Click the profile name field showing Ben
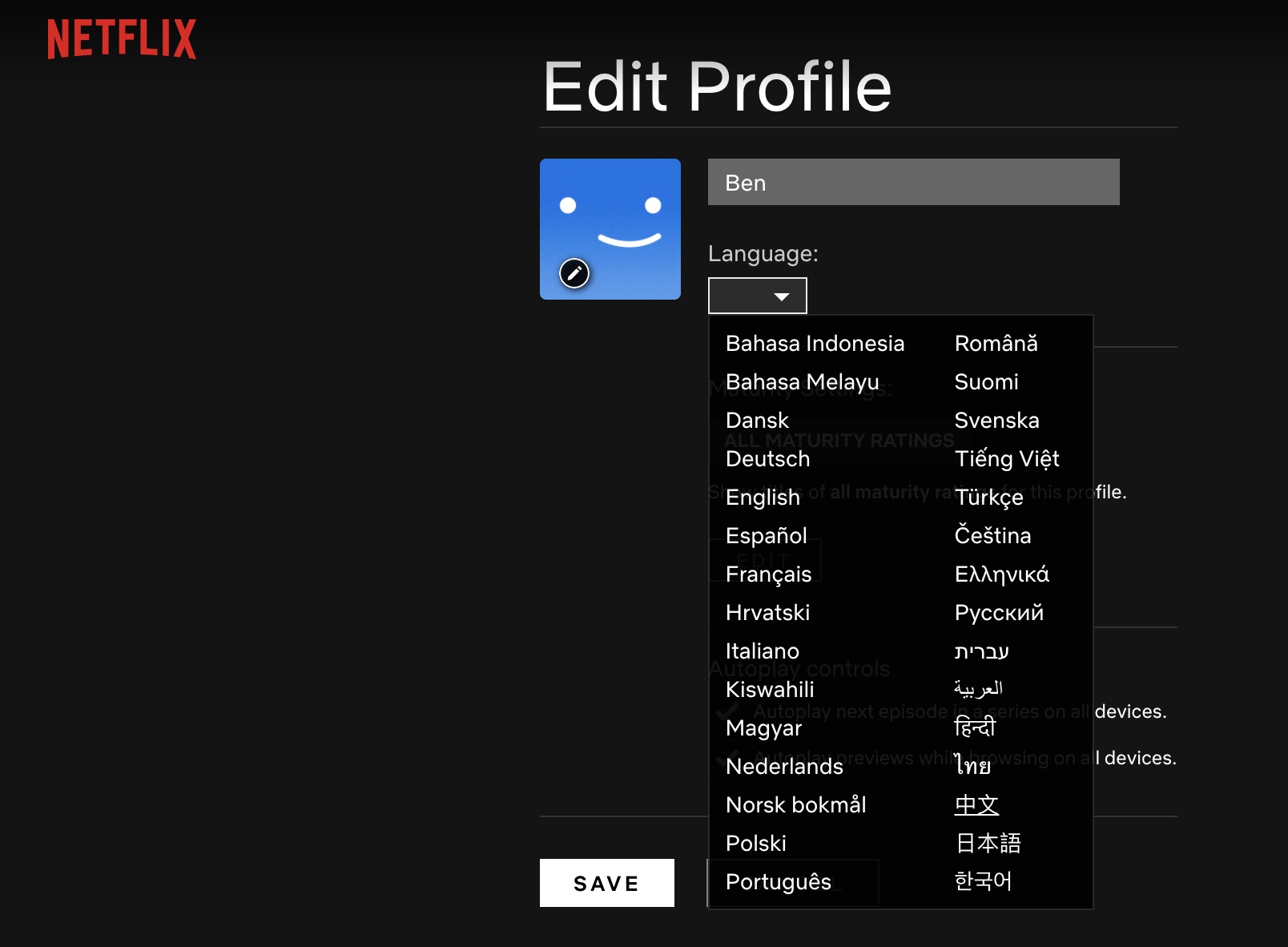Screen dimensions: 1288x947 point(913,182)
